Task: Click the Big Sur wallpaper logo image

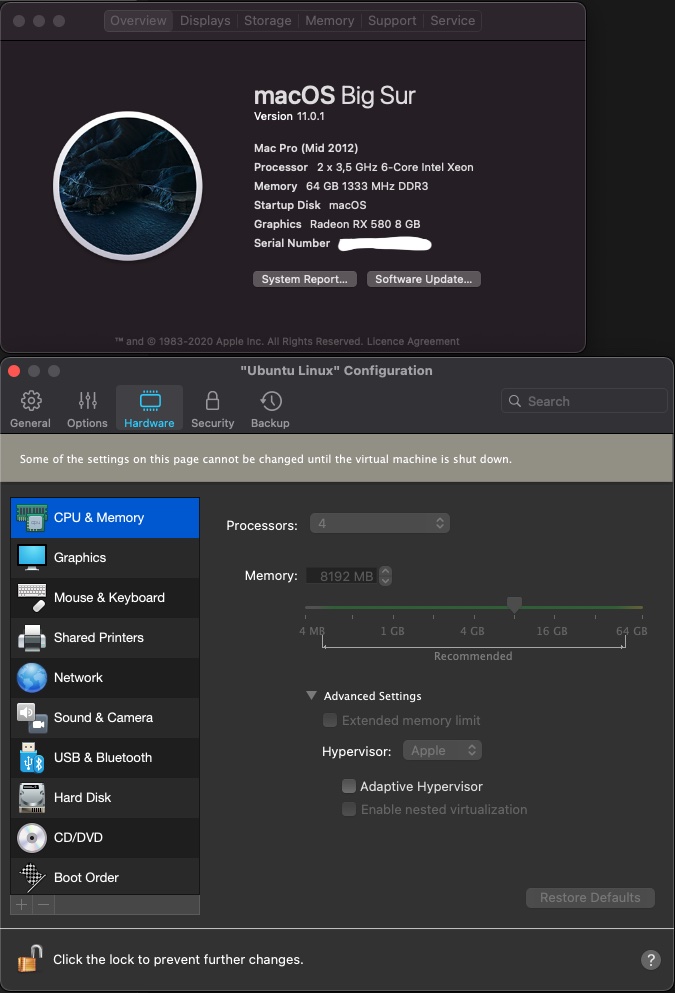Action: point(128,186)
